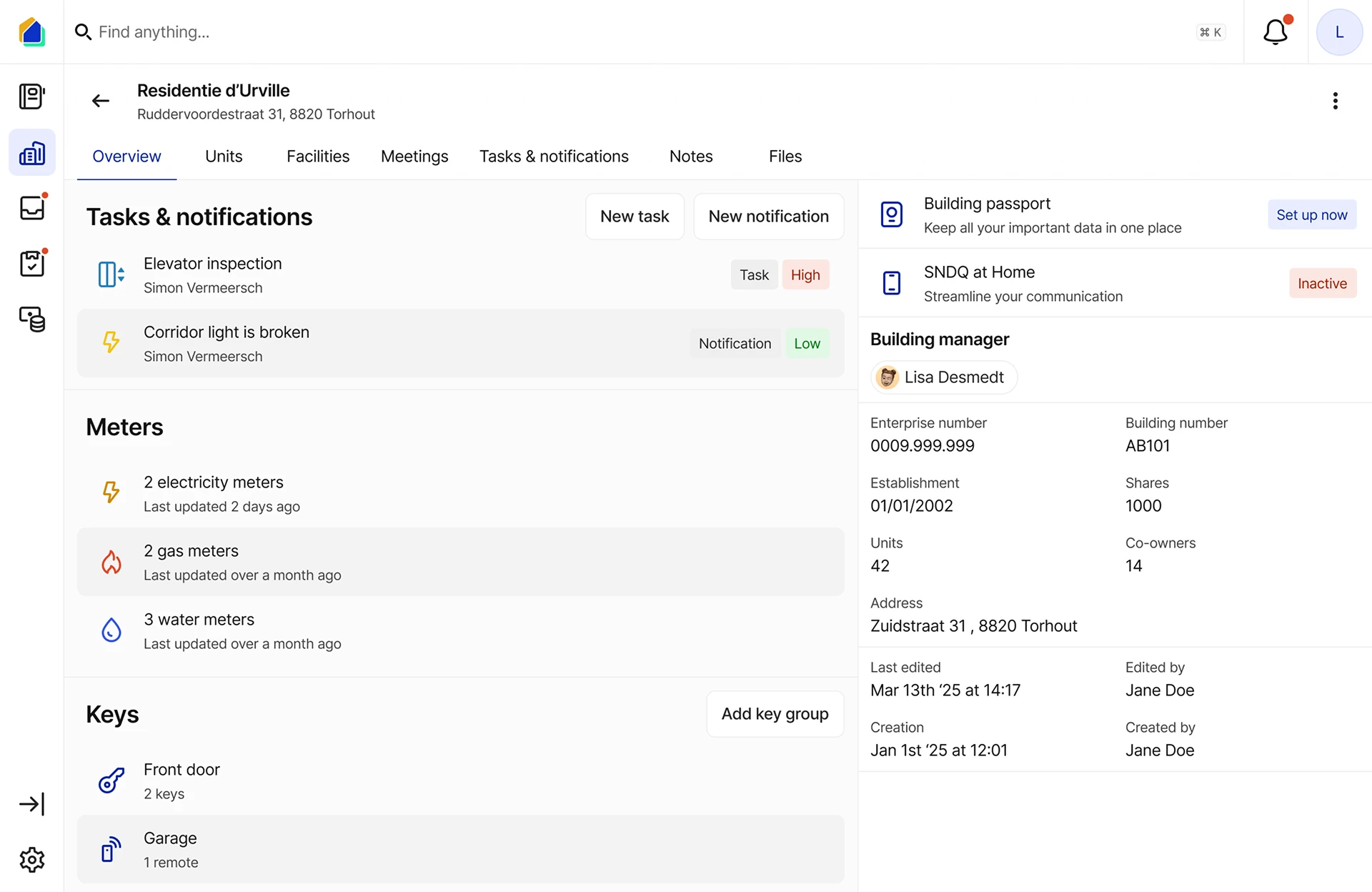Open the settings gear icon

pyautogui.click(x=32, y=860)
